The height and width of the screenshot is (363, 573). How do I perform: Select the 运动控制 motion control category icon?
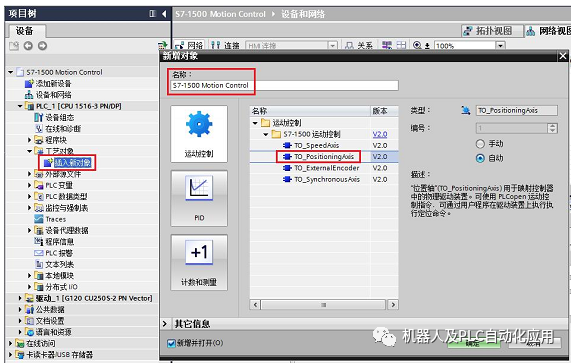[199, 134]
